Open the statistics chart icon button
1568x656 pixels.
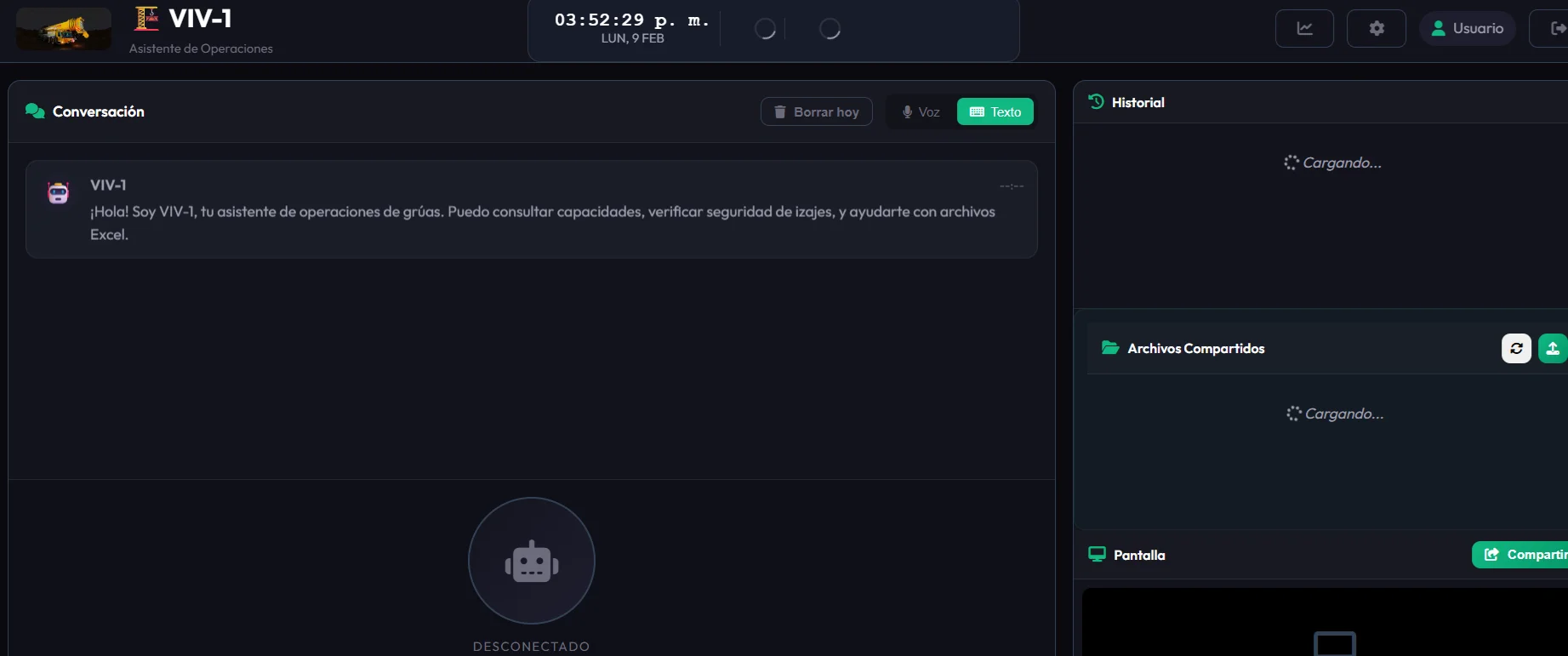click(x=1304, y=29)
